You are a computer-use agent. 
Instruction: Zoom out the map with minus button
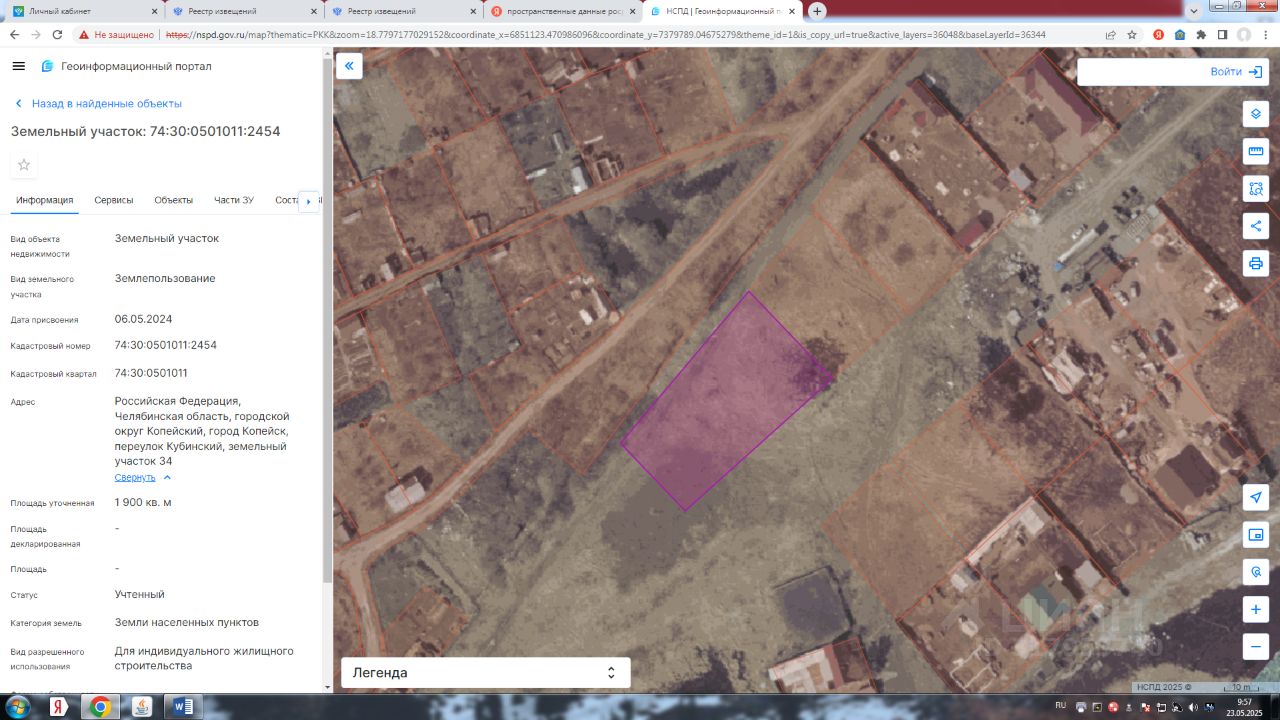[x=1256, y=646]
